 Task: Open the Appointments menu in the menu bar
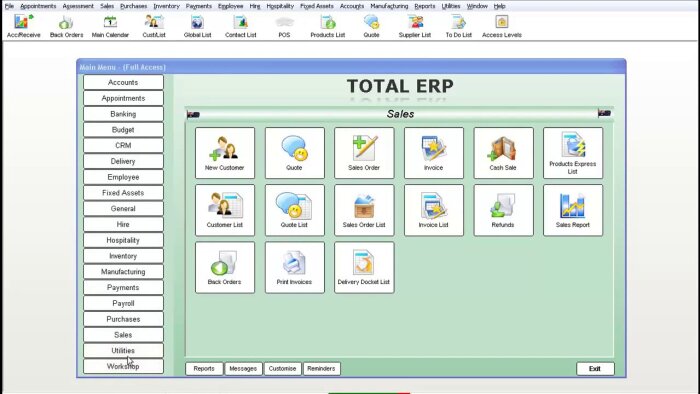pos(38,6)
